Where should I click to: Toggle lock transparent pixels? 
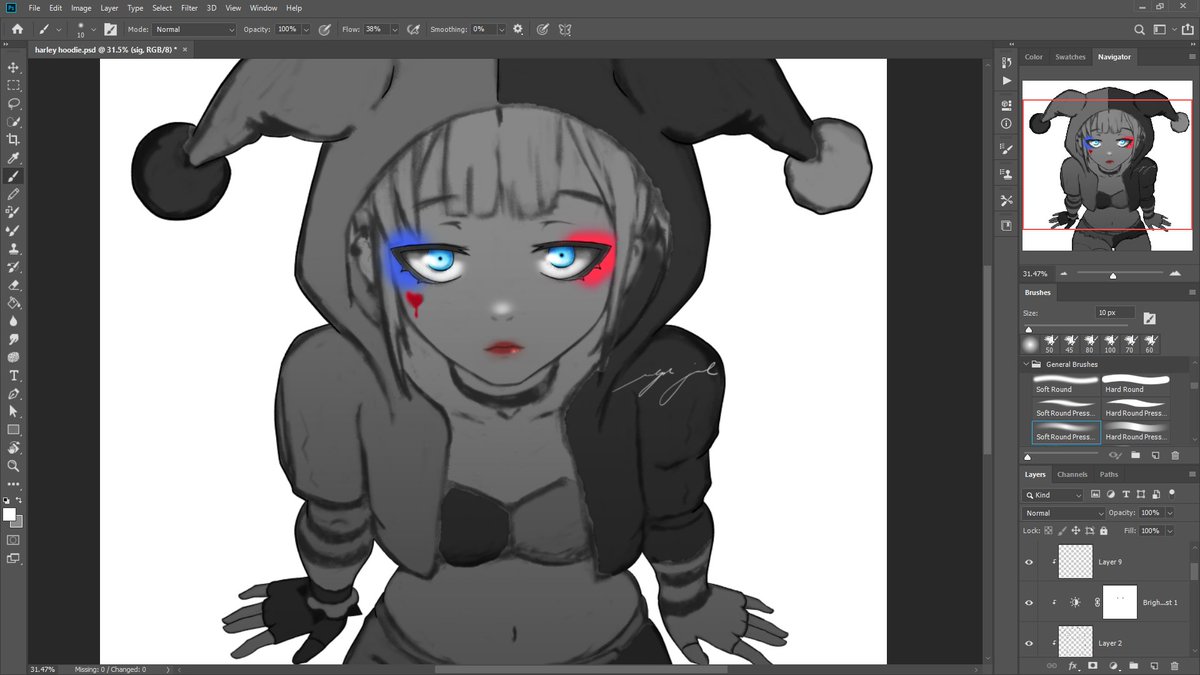(1050, 531)
